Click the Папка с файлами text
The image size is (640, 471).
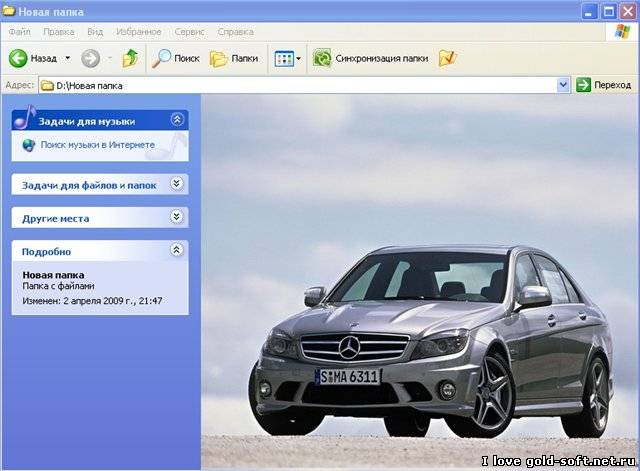point(58,286)
